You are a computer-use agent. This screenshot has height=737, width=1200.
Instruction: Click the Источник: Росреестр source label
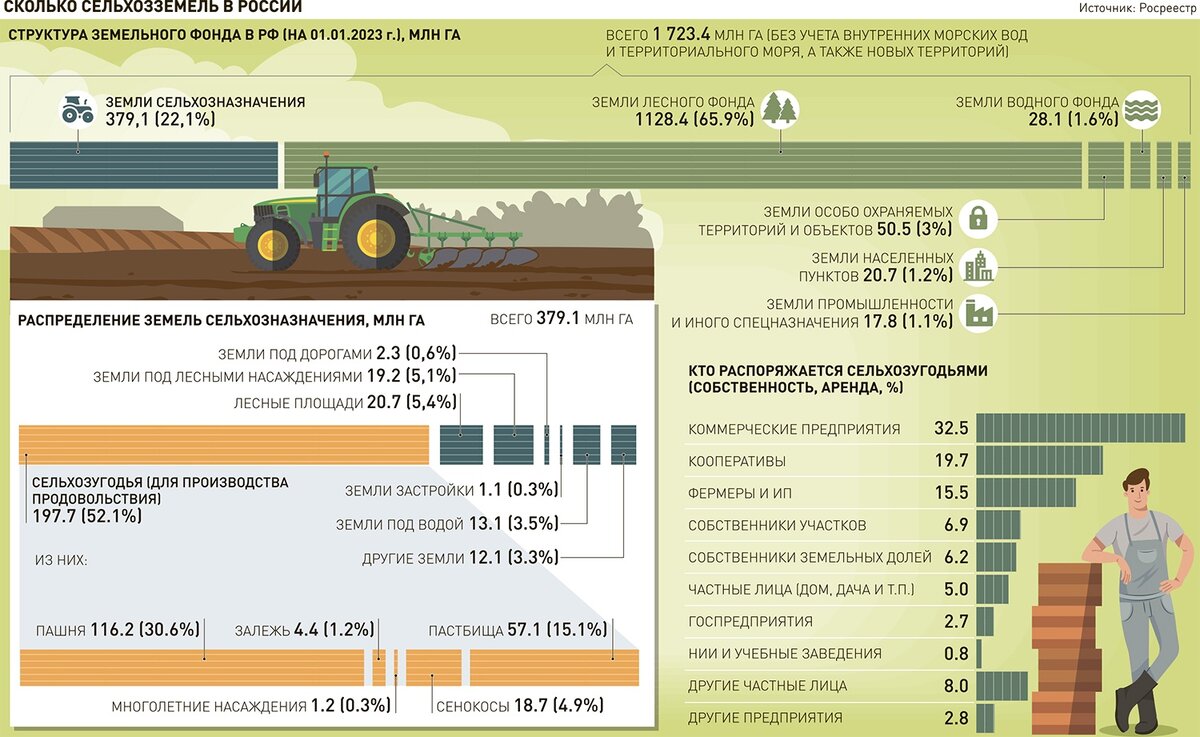coord(1137,8)
